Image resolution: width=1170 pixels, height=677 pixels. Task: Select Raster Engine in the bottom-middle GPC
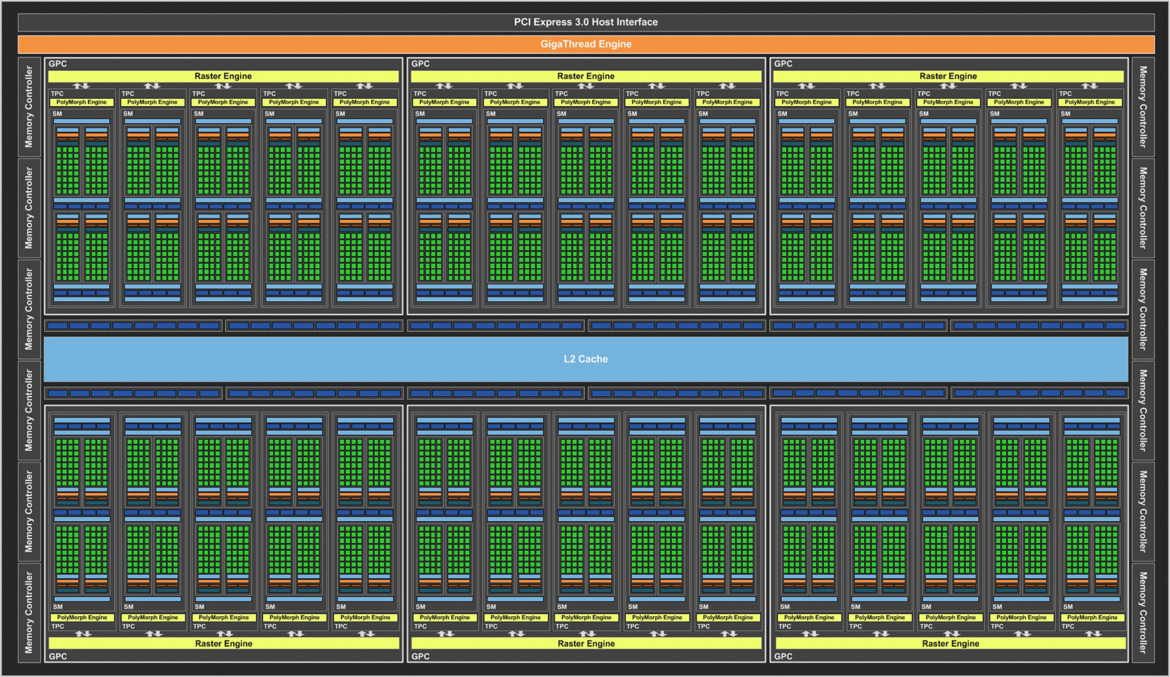point(586,643)
